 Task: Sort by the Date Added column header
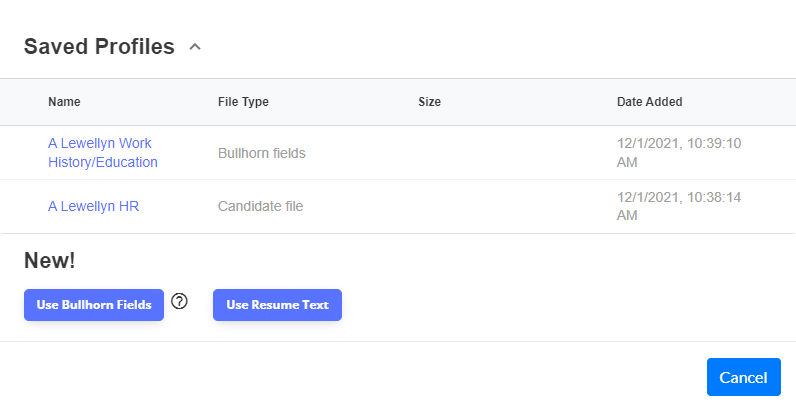(649, 102)
